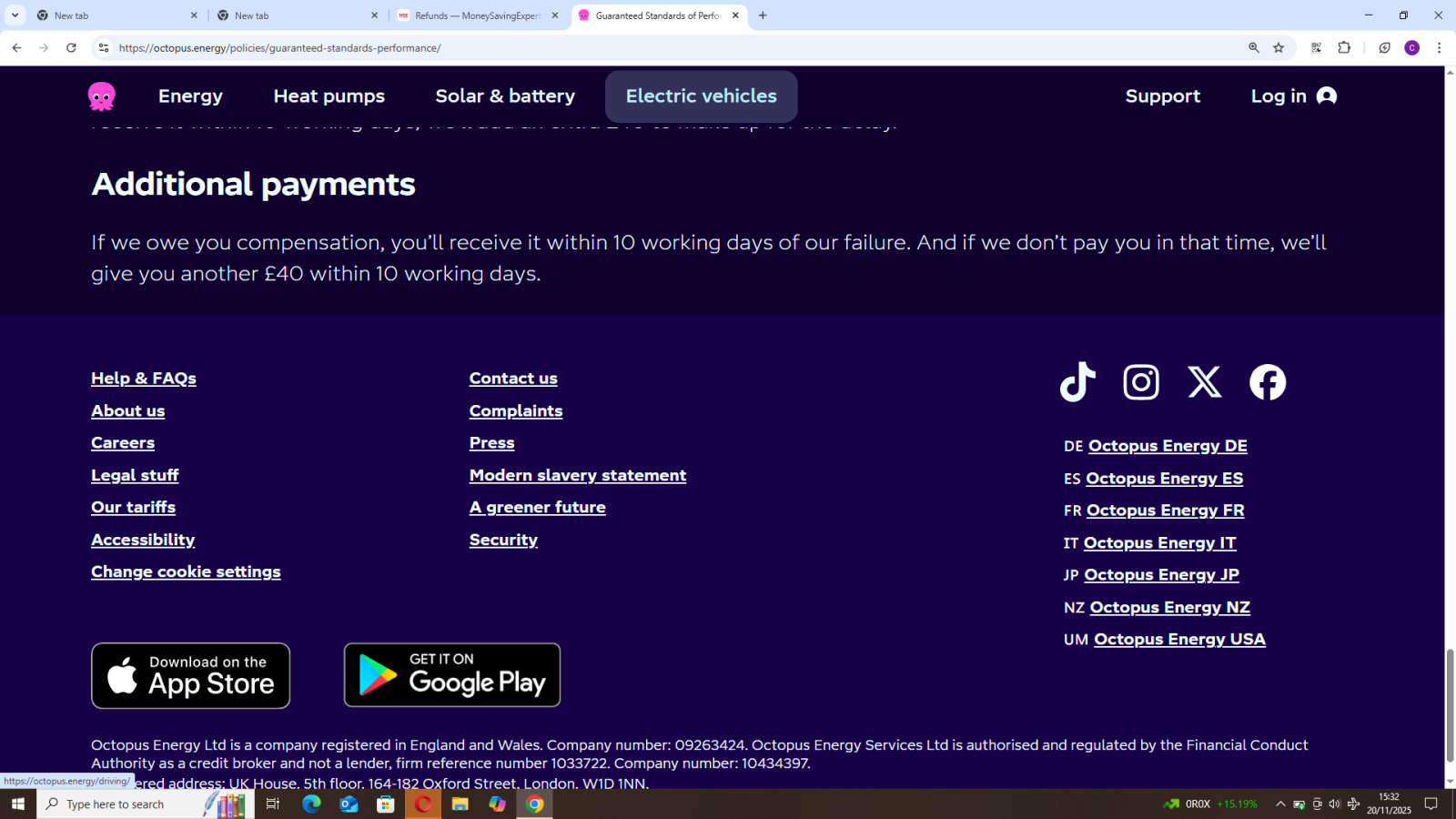This screenshot has height=819, width=1456.
Task: Open the Instagram social icon
Action: (x=1141, y=382)
